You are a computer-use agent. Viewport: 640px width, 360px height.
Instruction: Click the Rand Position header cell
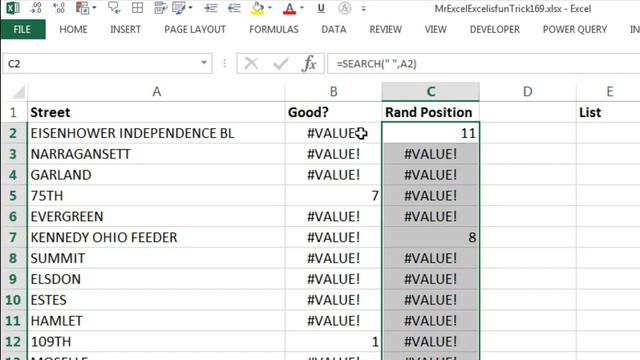(431, 112)
